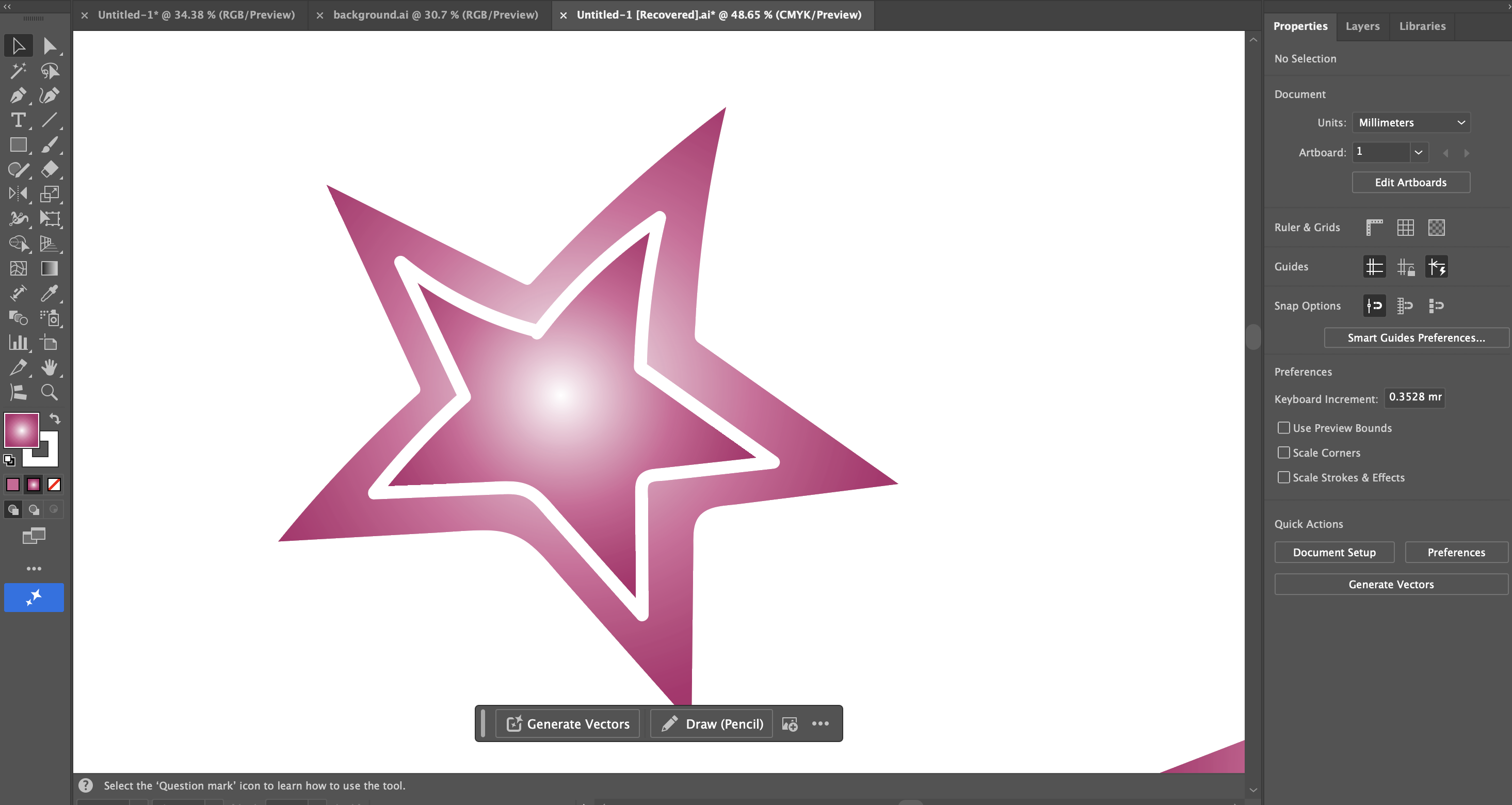Click the Show Grid icon
The width and height of the screenshot is (1512, 805).
[x=1405, y=228]
